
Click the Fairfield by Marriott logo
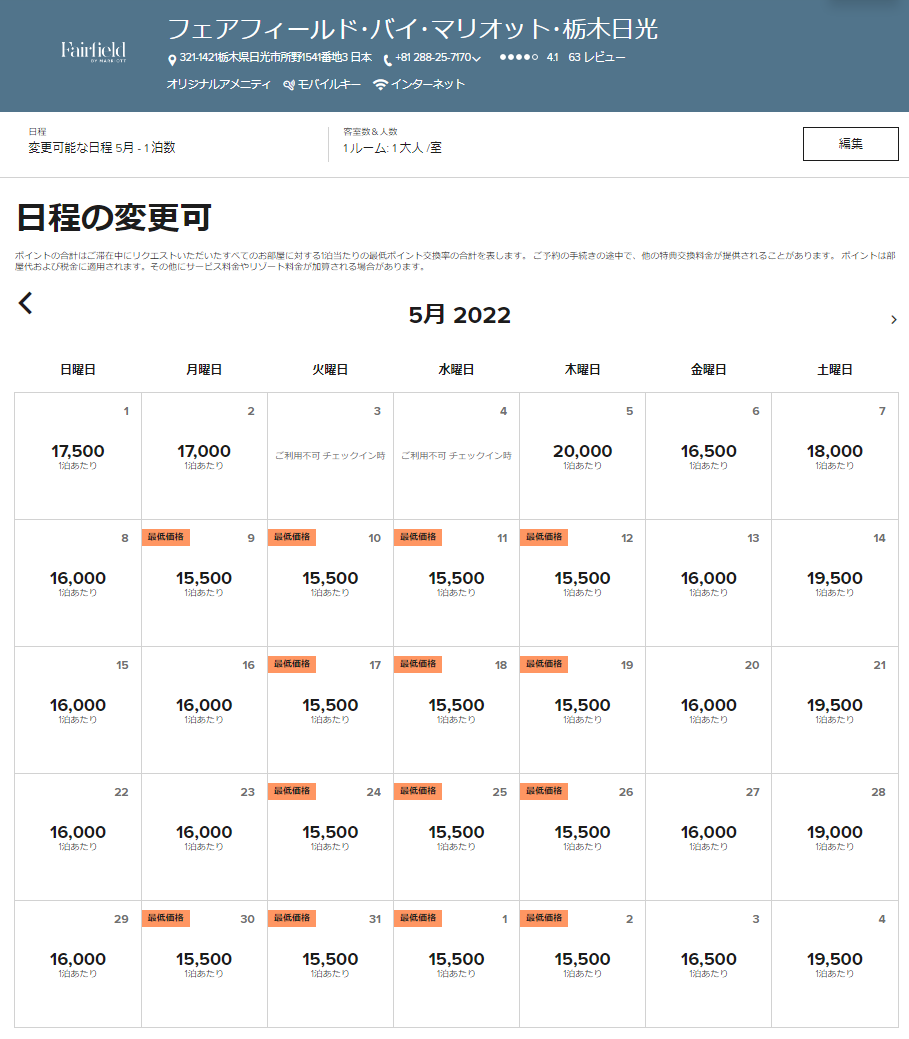(93, 50)
